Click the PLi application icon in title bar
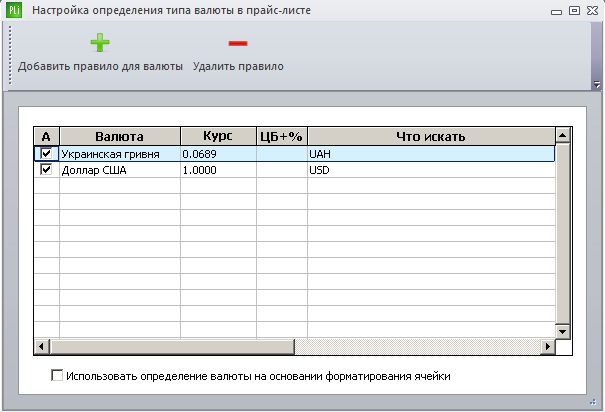This screenshot has width=605, height=412. (14, 10)
